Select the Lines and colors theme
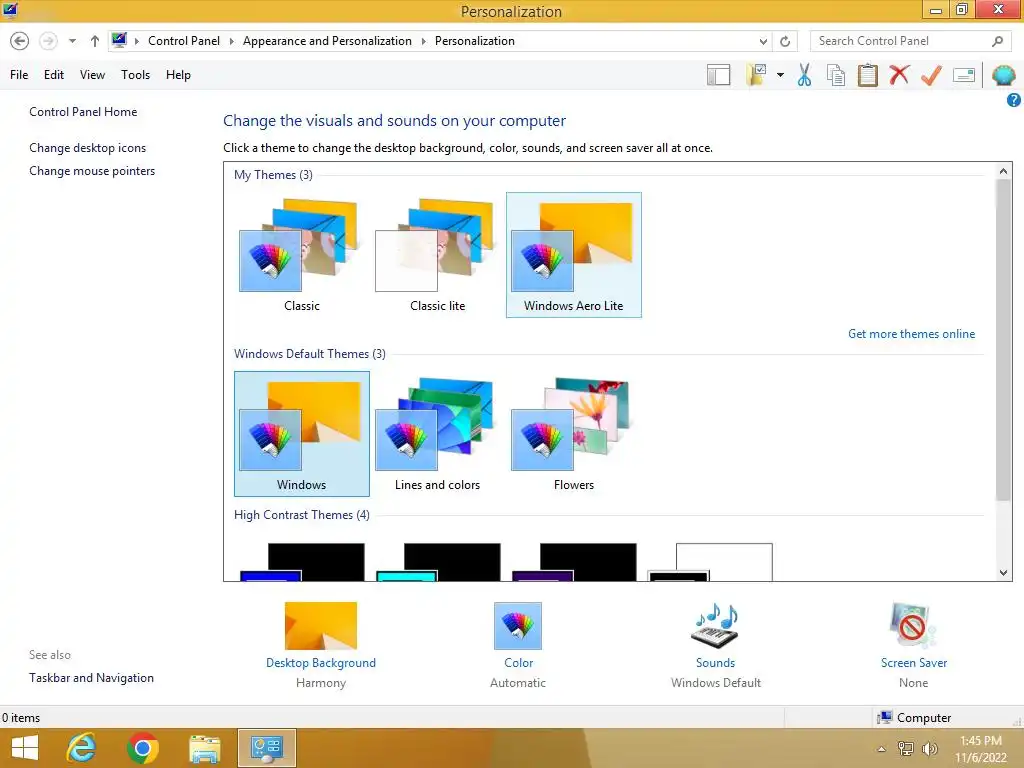The height and width of the screenshot is (768, 1024). (438, 434)
